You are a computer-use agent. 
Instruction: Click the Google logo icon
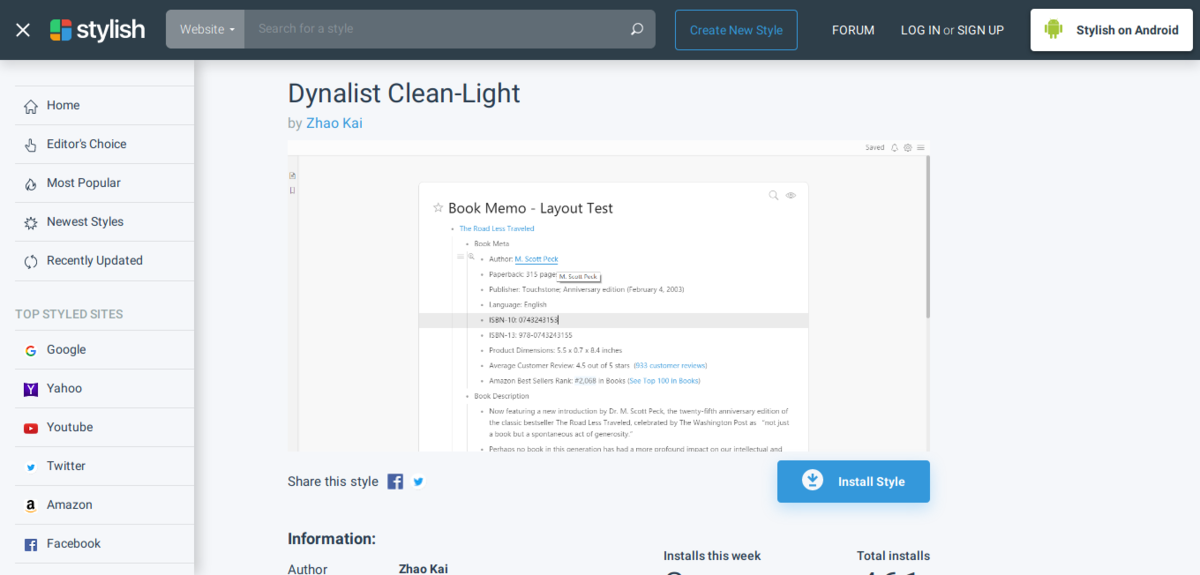(x=30, y=351)
